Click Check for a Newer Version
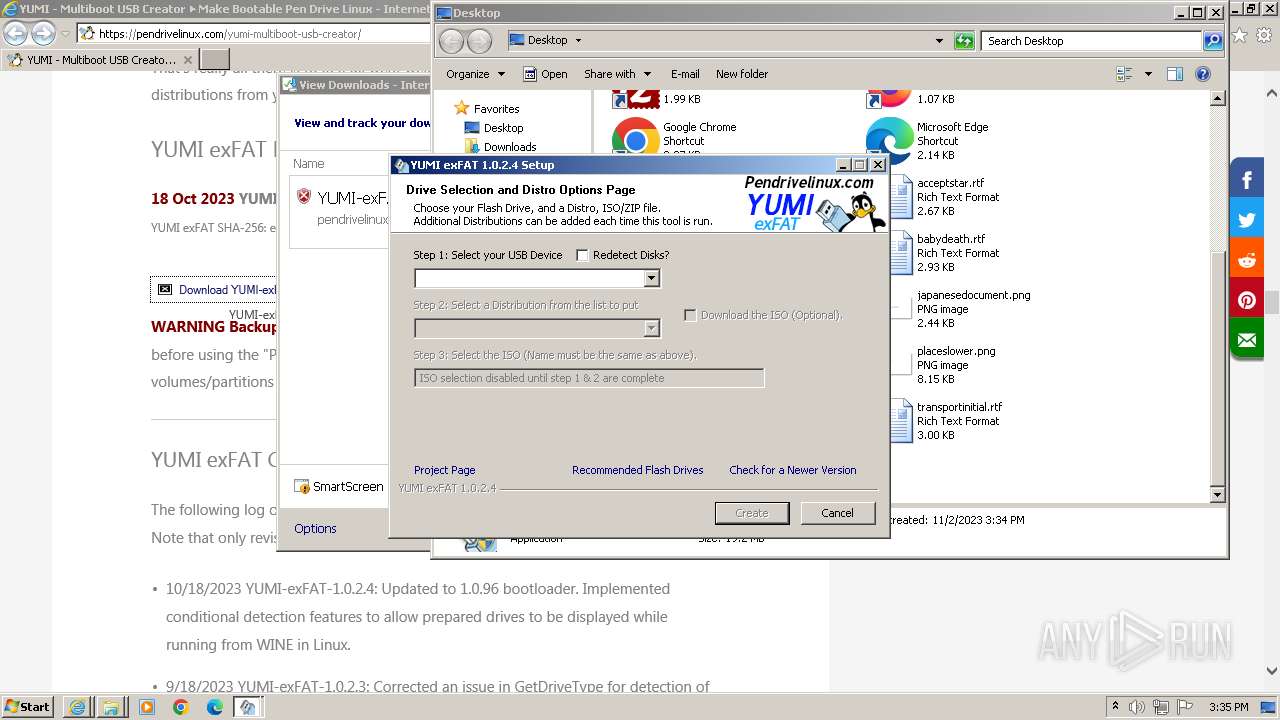Screen dimensions: 1280x720 tap(792, 470)
